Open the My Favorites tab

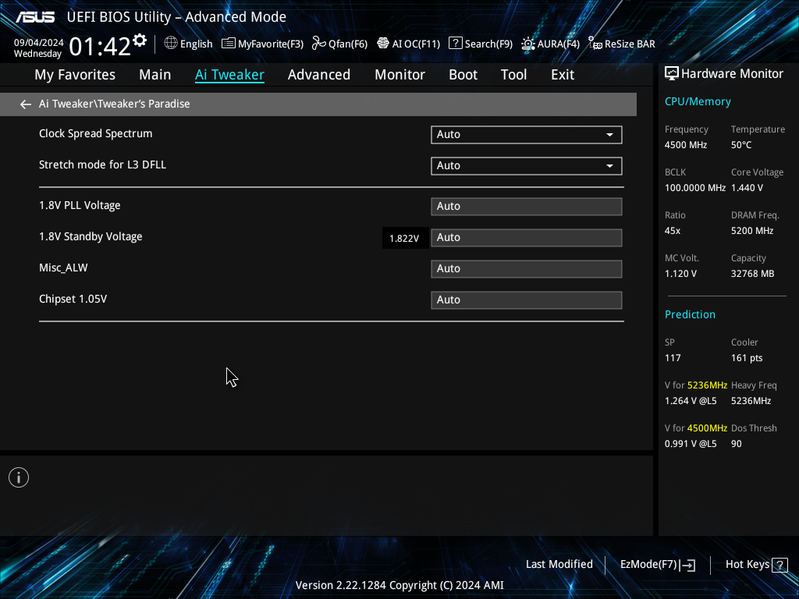click(75, 75)
